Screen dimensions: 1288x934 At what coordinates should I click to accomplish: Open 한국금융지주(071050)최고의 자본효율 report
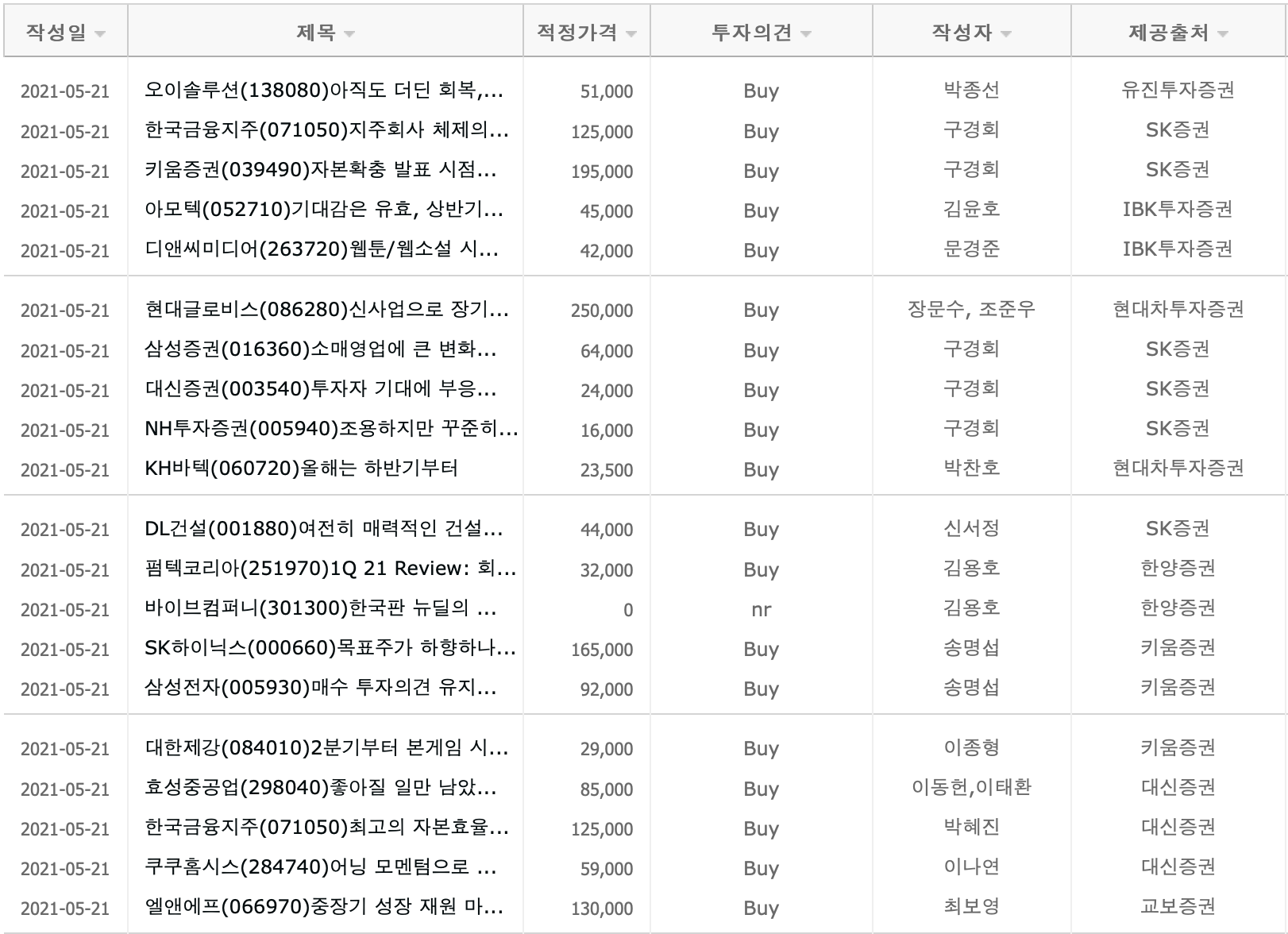click(x=326, y=828)
